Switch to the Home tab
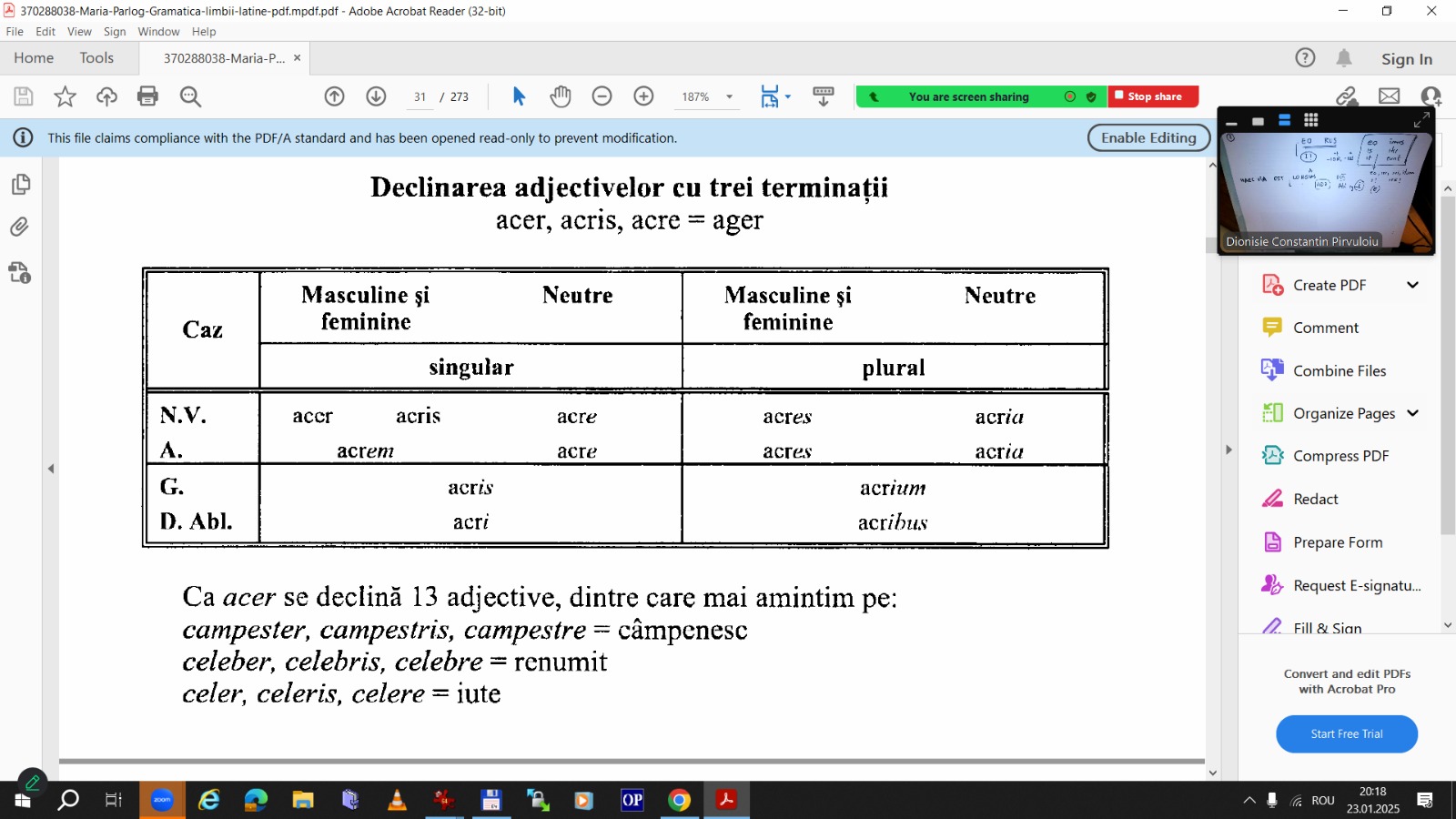This screenshot has width=1456, height=819. pyautogui.click(x=34, y=58)
